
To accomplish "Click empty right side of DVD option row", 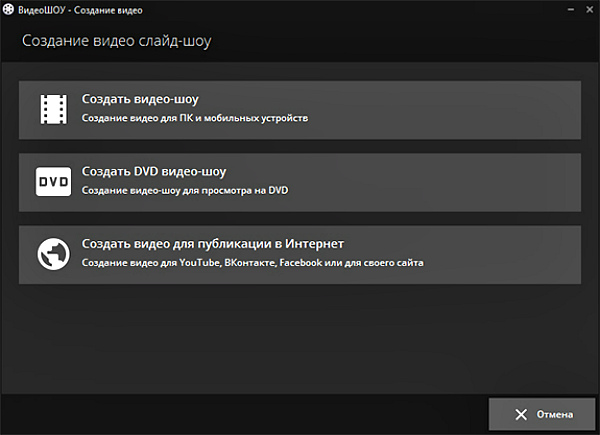I will click(480, 181).
